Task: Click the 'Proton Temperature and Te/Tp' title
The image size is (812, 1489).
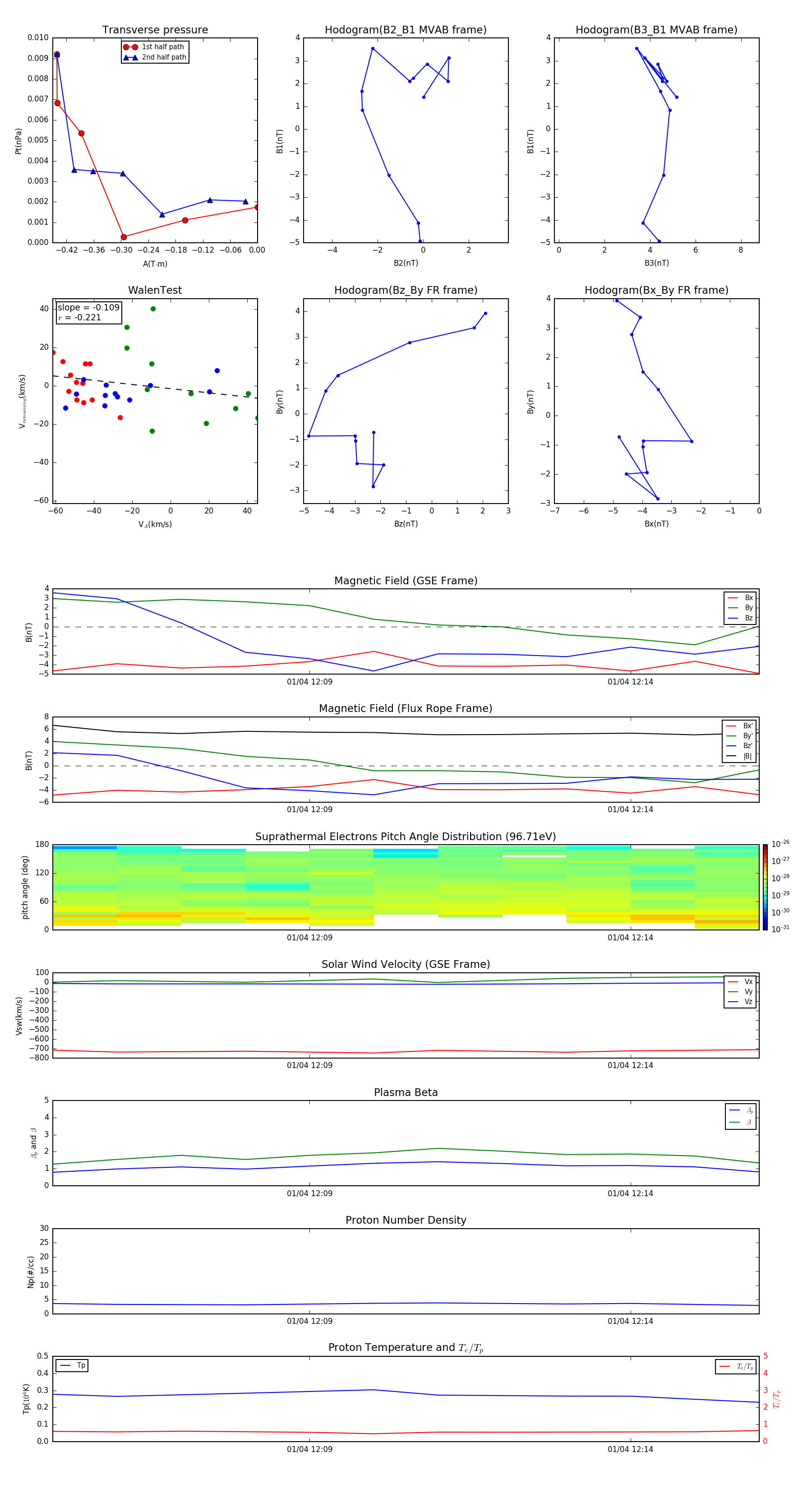Action: pos(406,1348)
